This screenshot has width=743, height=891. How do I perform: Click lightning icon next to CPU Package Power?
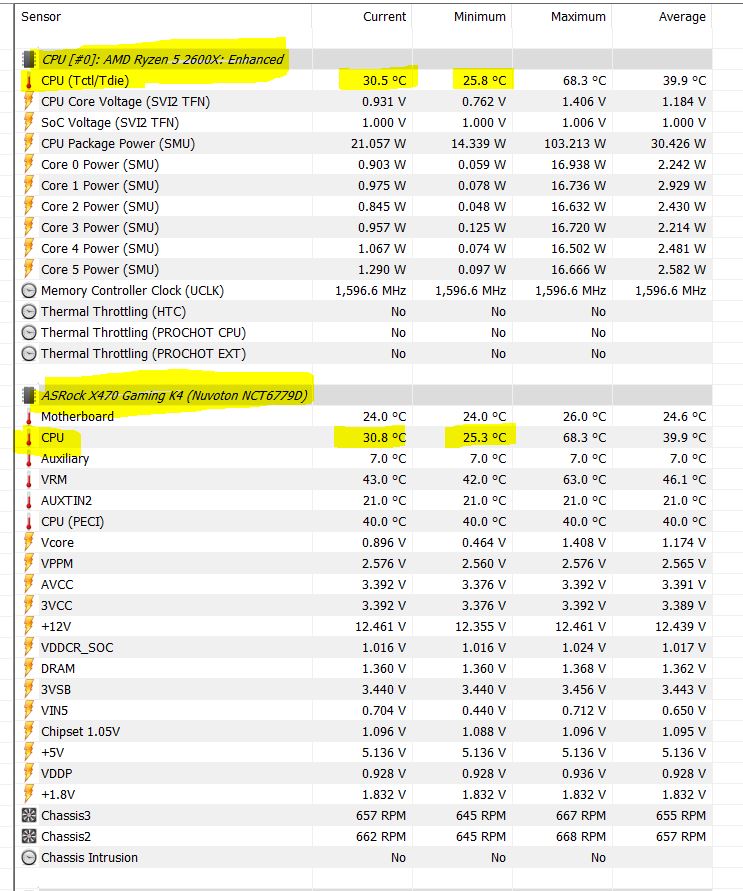28,144
